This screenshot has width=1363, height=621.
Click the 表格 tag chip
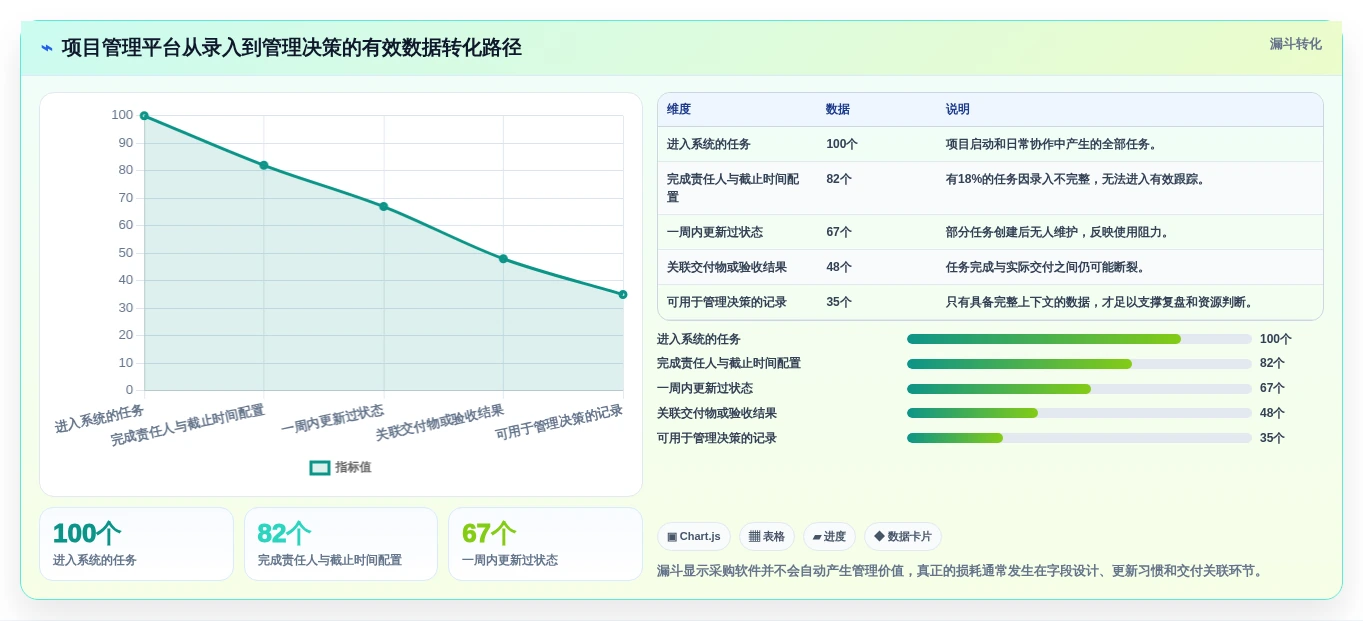coord(767,536)
